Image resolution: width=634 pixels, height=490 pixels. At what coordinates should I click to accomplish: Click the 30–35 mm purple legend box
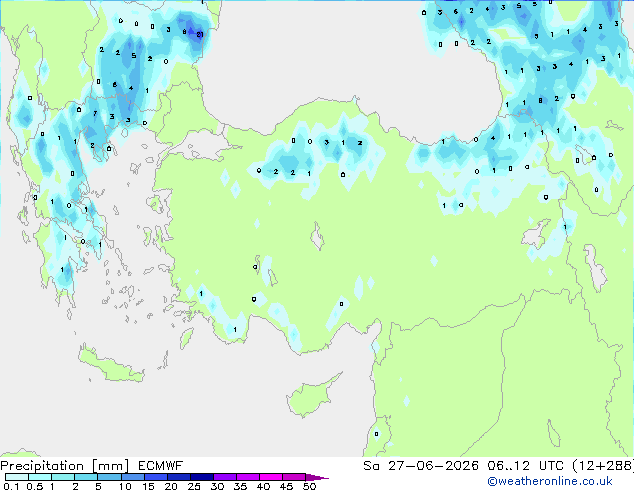click(224, 477)
